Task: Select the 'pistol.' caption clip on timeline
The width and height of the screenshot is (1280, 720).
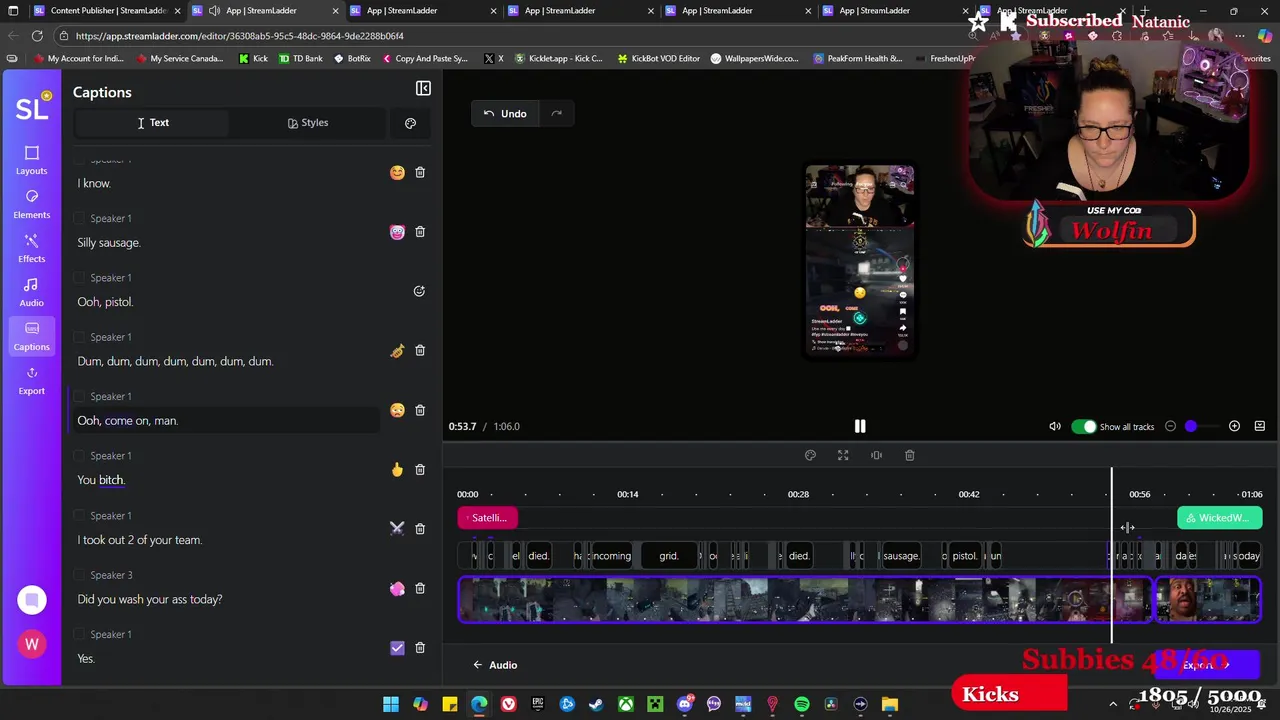Action: click(965, 556)
